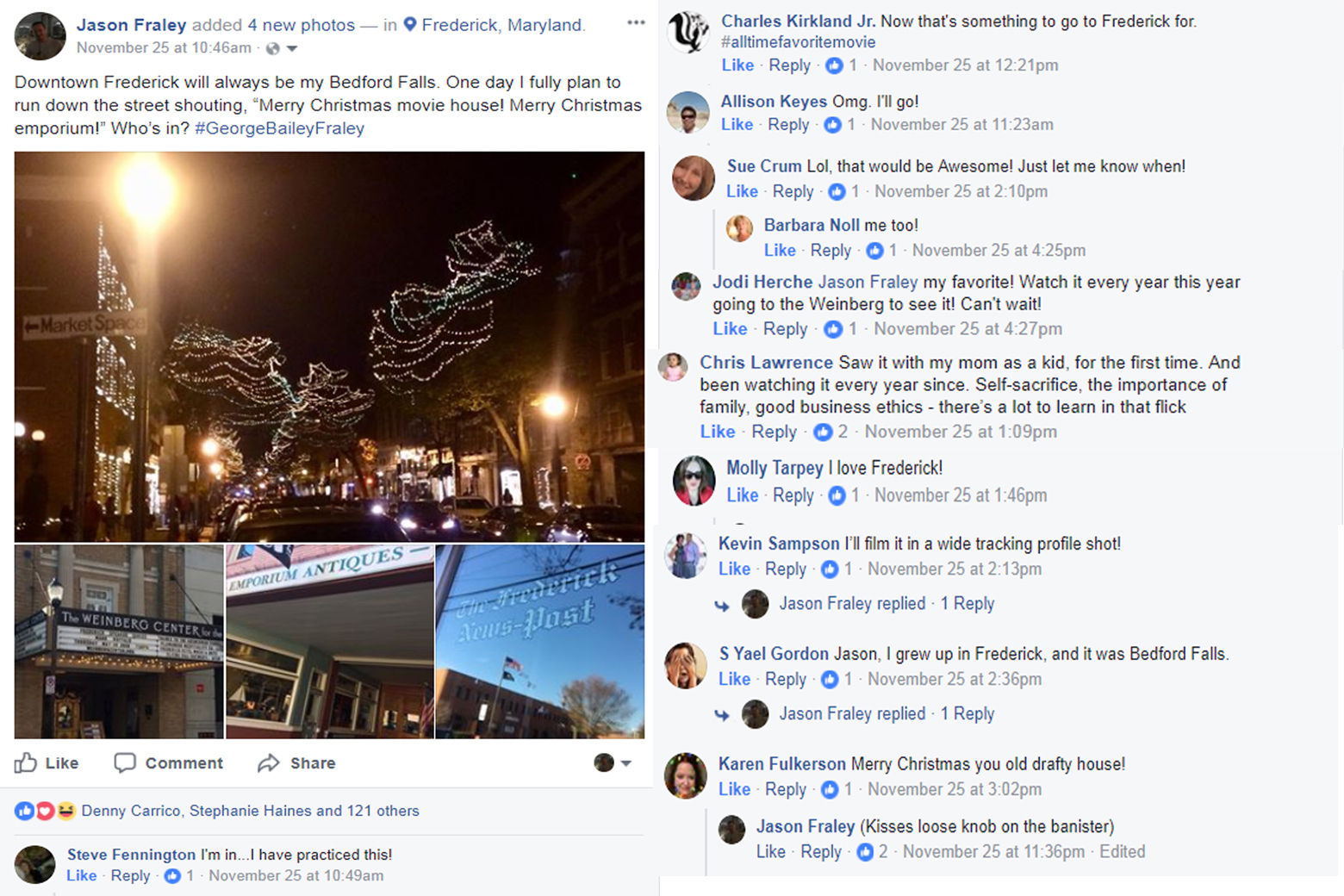Click the thumbs-up Like icon under the post

[x=26, y=763]
